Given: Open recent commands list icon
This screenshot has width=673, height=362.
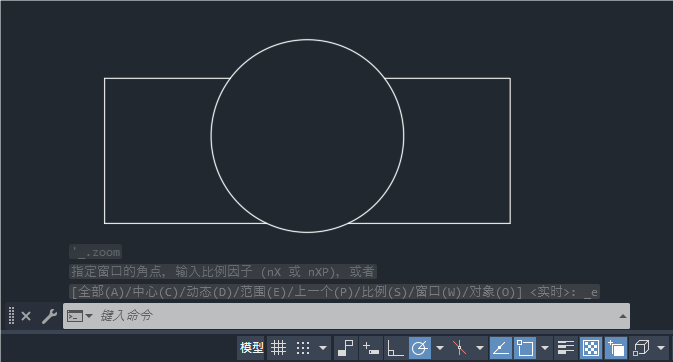Looking at the screenshot, I should coord(80,316).
